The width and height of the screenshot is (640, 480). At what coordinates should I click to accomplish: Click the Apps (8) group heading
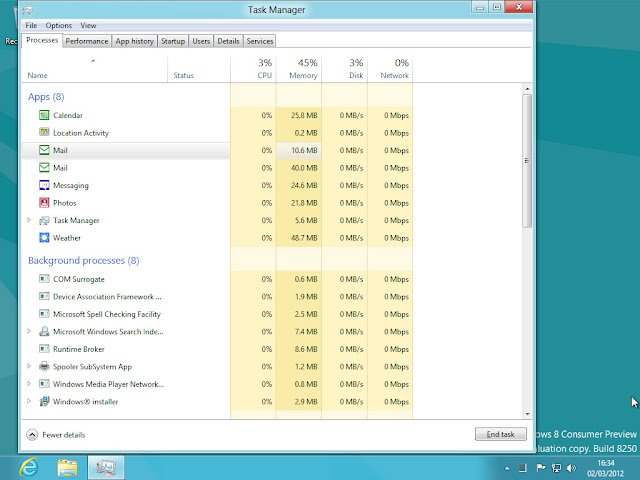[x=46, y=97]
